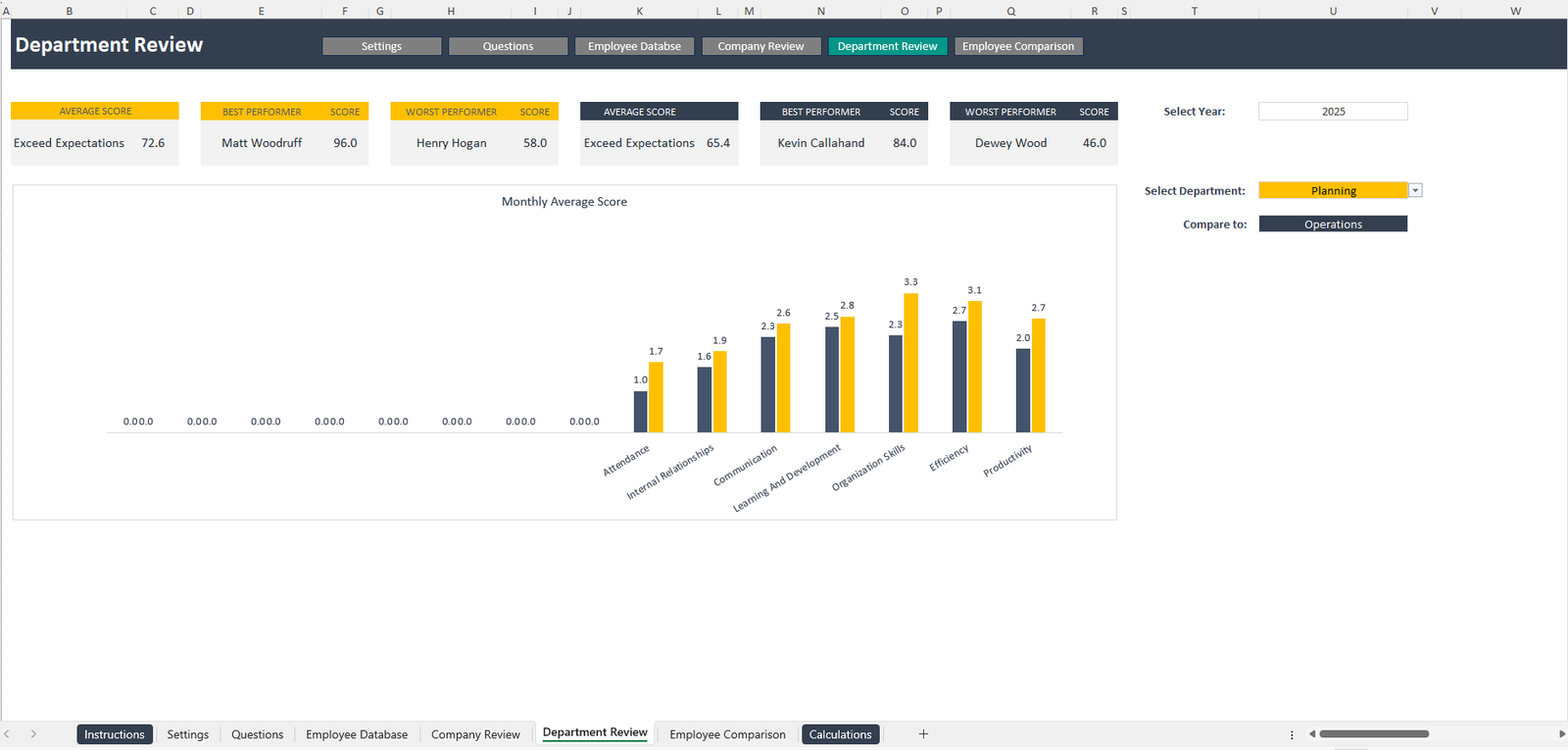The height and width of the screenshot is (750, 1568).
Task: Click the previous sheet navigation arrow
Action: pos(8,734)
